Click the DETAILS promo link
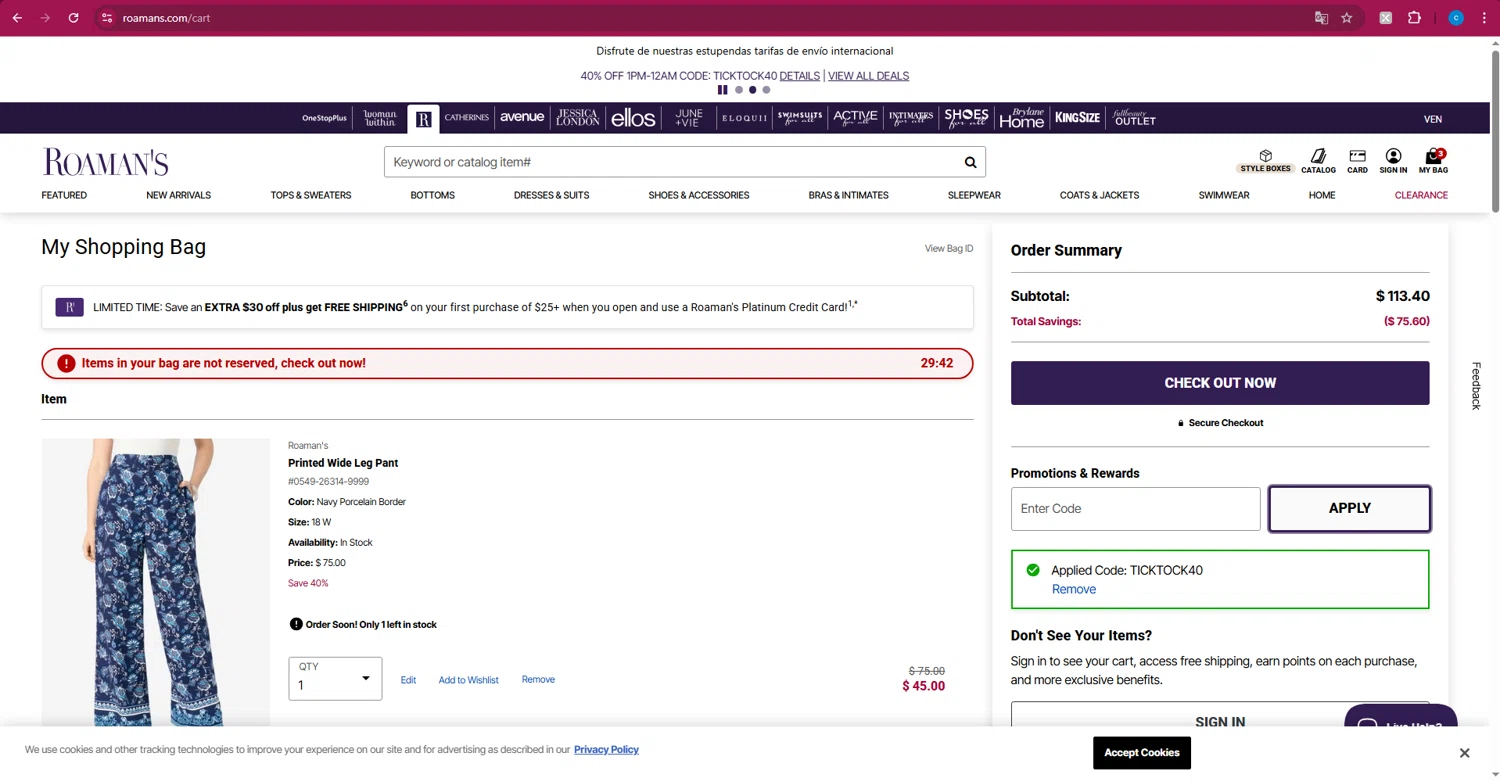The height and width of the screenshot is (781, 1500). point(800,76)
